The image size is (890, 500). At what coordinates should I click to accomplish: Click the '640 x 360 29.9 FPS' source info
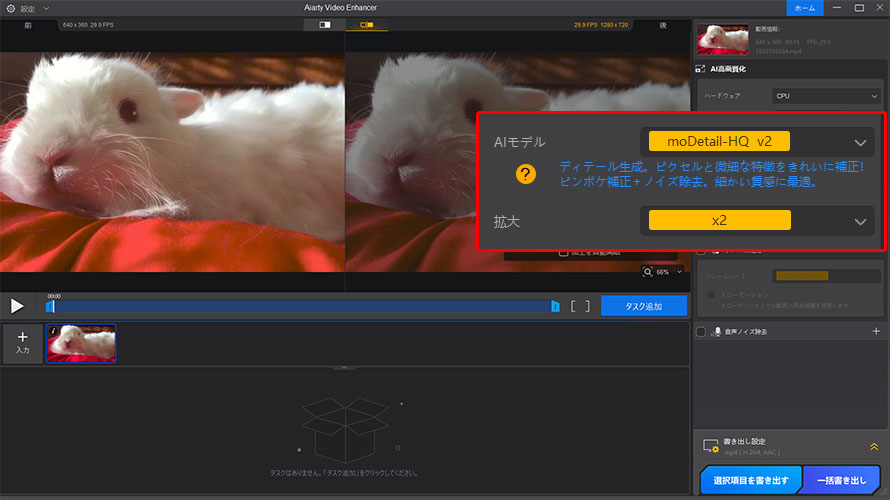pyautogui.click(x=88, y=25)
